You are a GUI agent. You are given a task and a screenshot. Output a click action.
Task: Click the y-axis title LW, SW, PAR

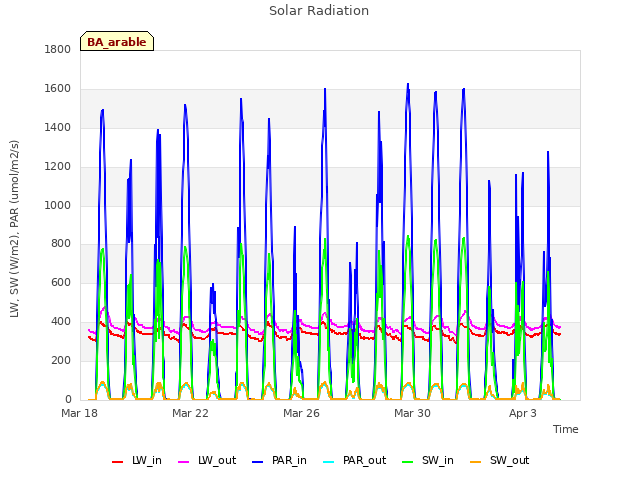point(14,229)
